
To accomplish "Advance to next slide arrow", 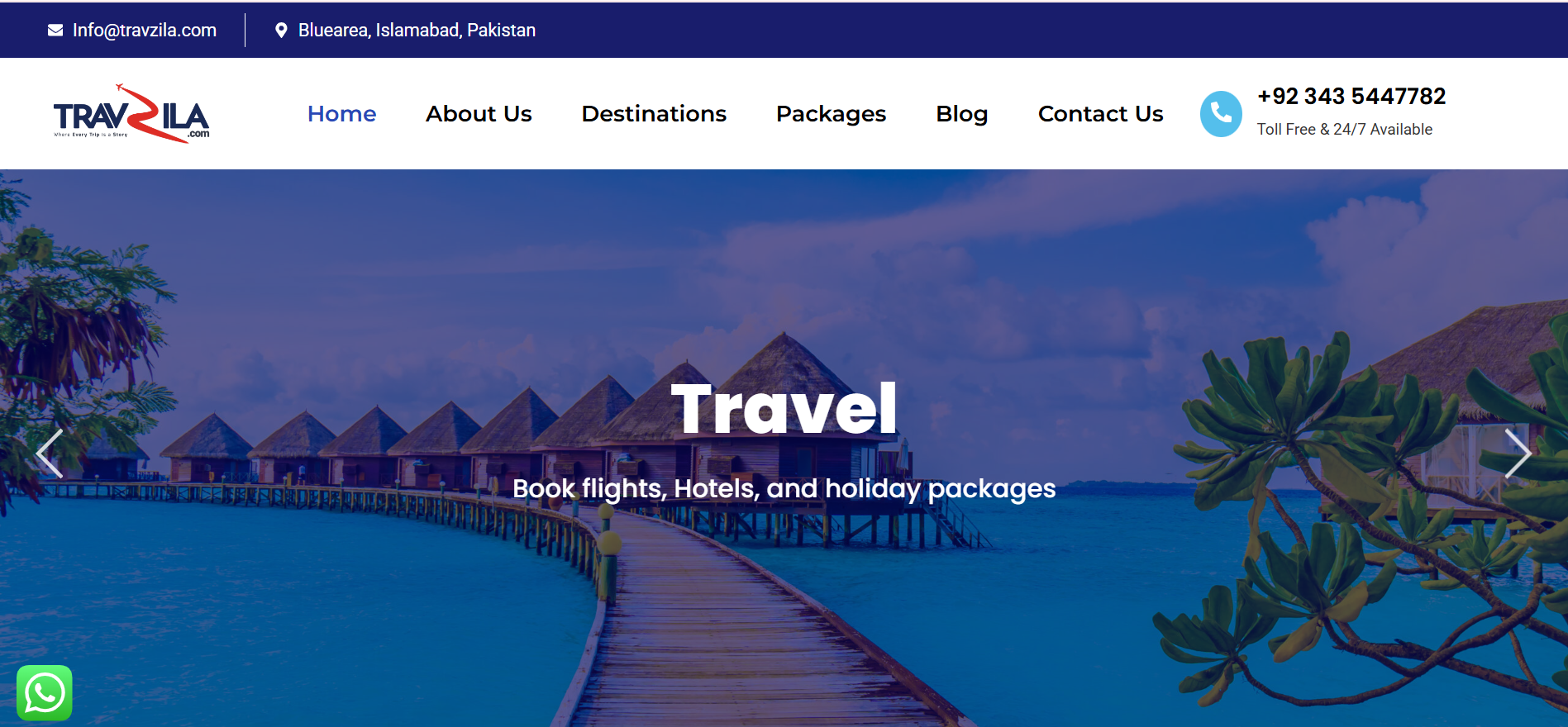I will tap(1518, 454).
